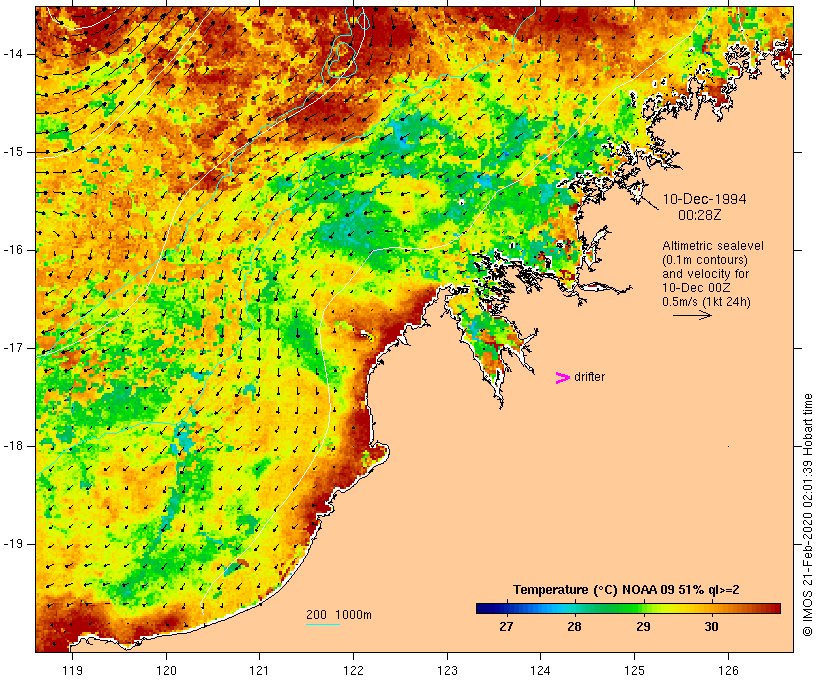
Task: Click the latitude label -17
Action: click(x=14, y=348)
